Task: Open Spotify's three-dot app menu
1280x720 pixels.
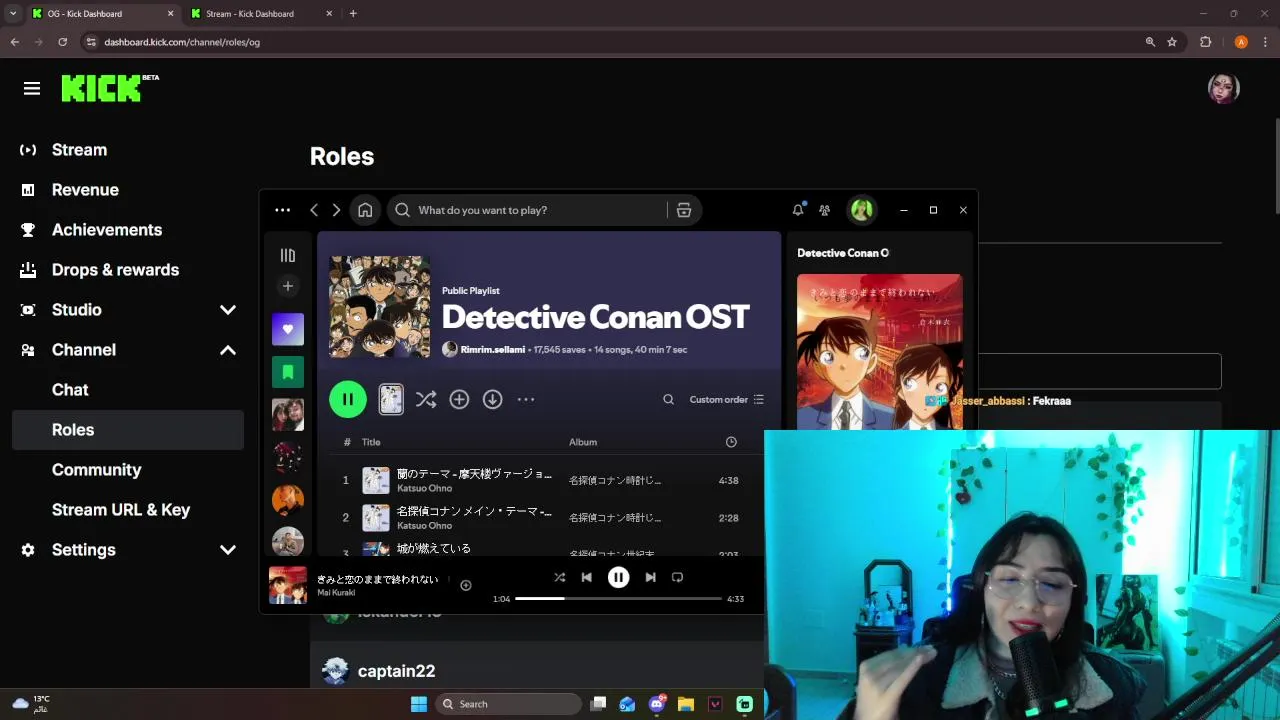Action: 282,210
